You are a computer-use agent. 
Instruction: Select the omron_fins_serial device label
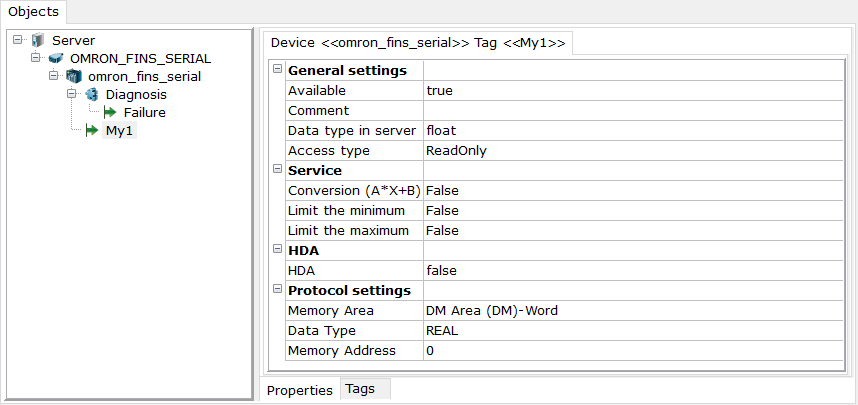pyautogui.click(x=144, y=76)
